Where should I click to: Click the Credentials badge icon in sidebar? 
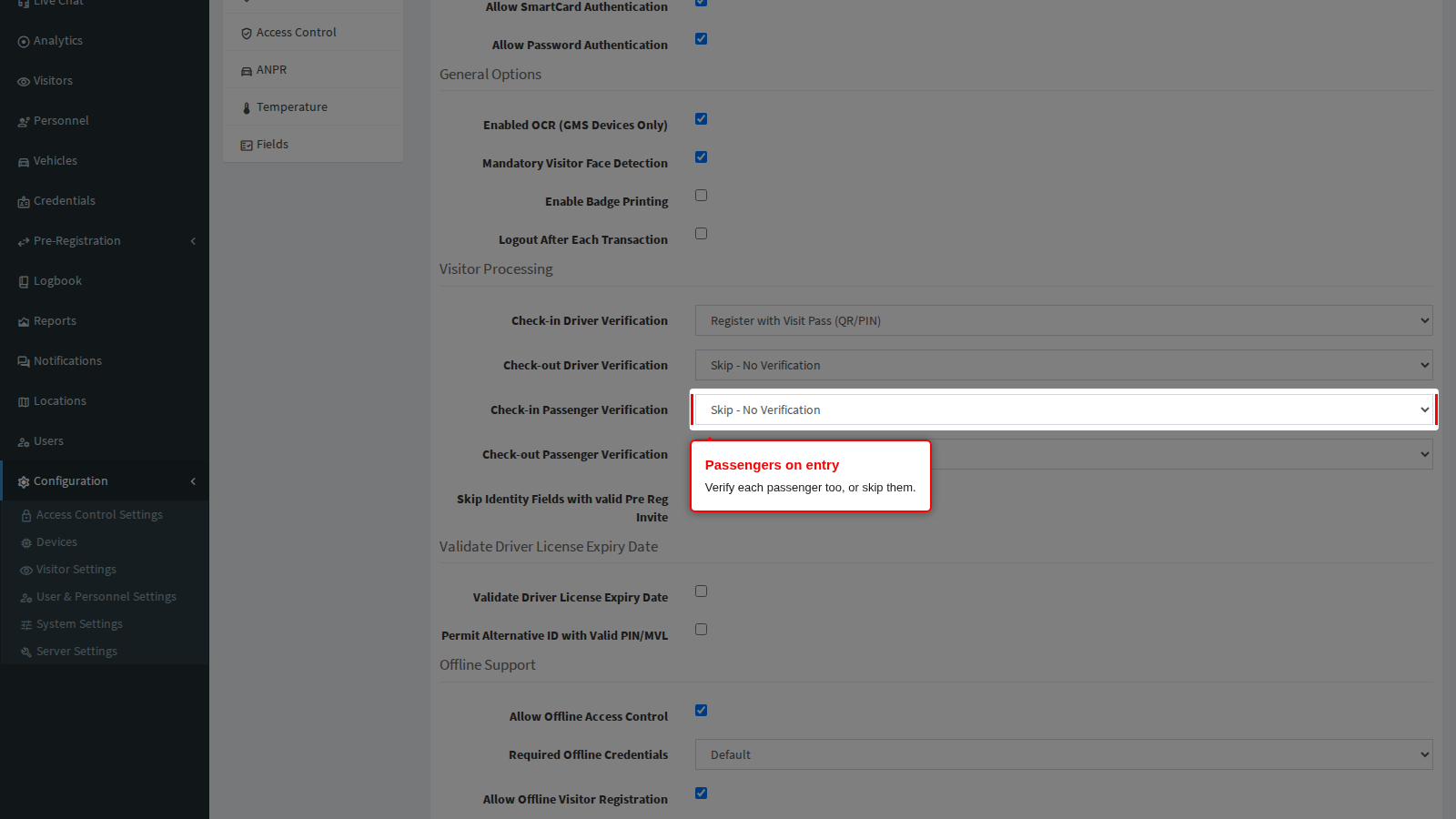24,202
